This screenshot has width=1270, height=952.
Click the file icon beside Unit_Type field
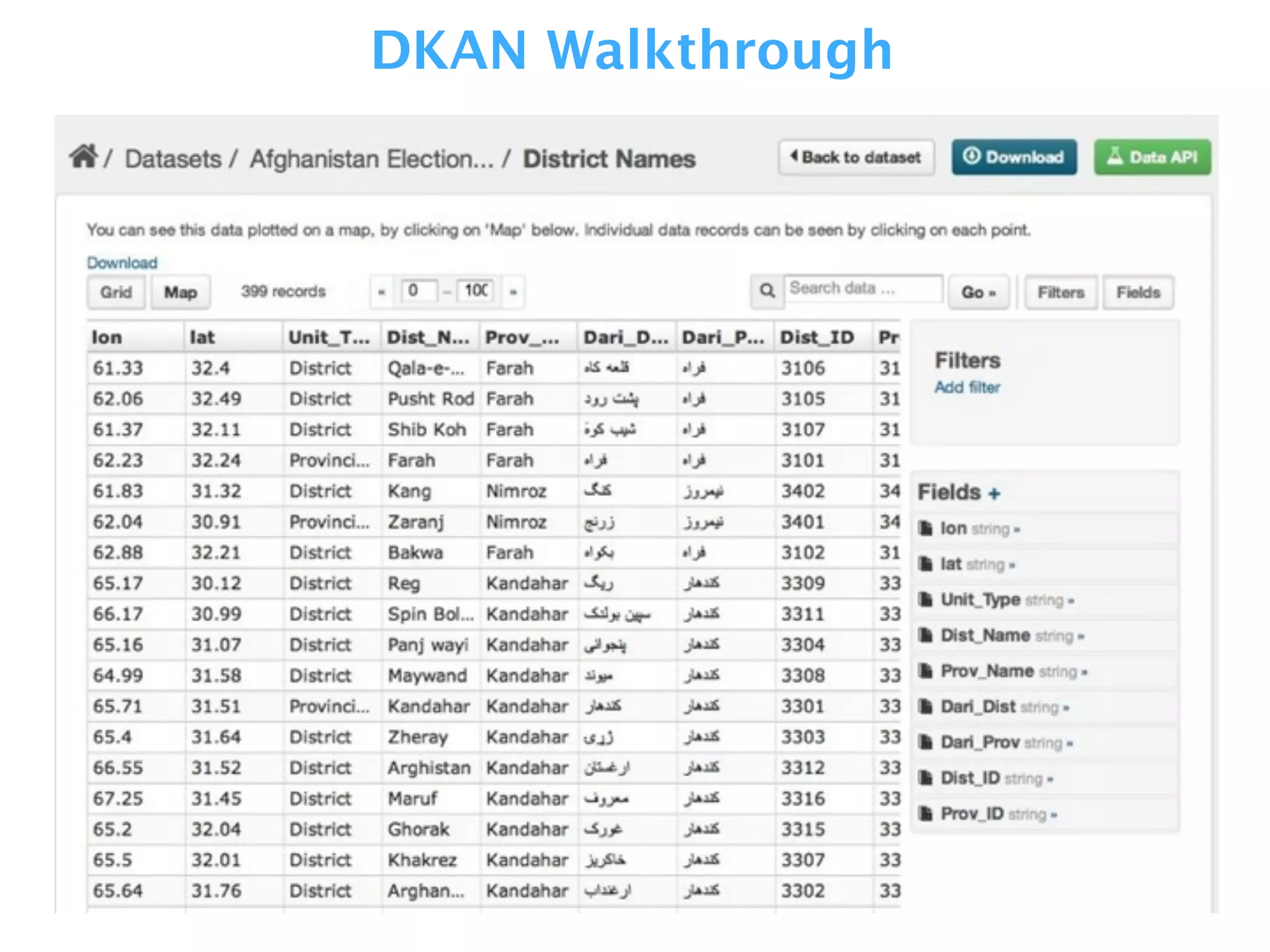tap(925, 599)
